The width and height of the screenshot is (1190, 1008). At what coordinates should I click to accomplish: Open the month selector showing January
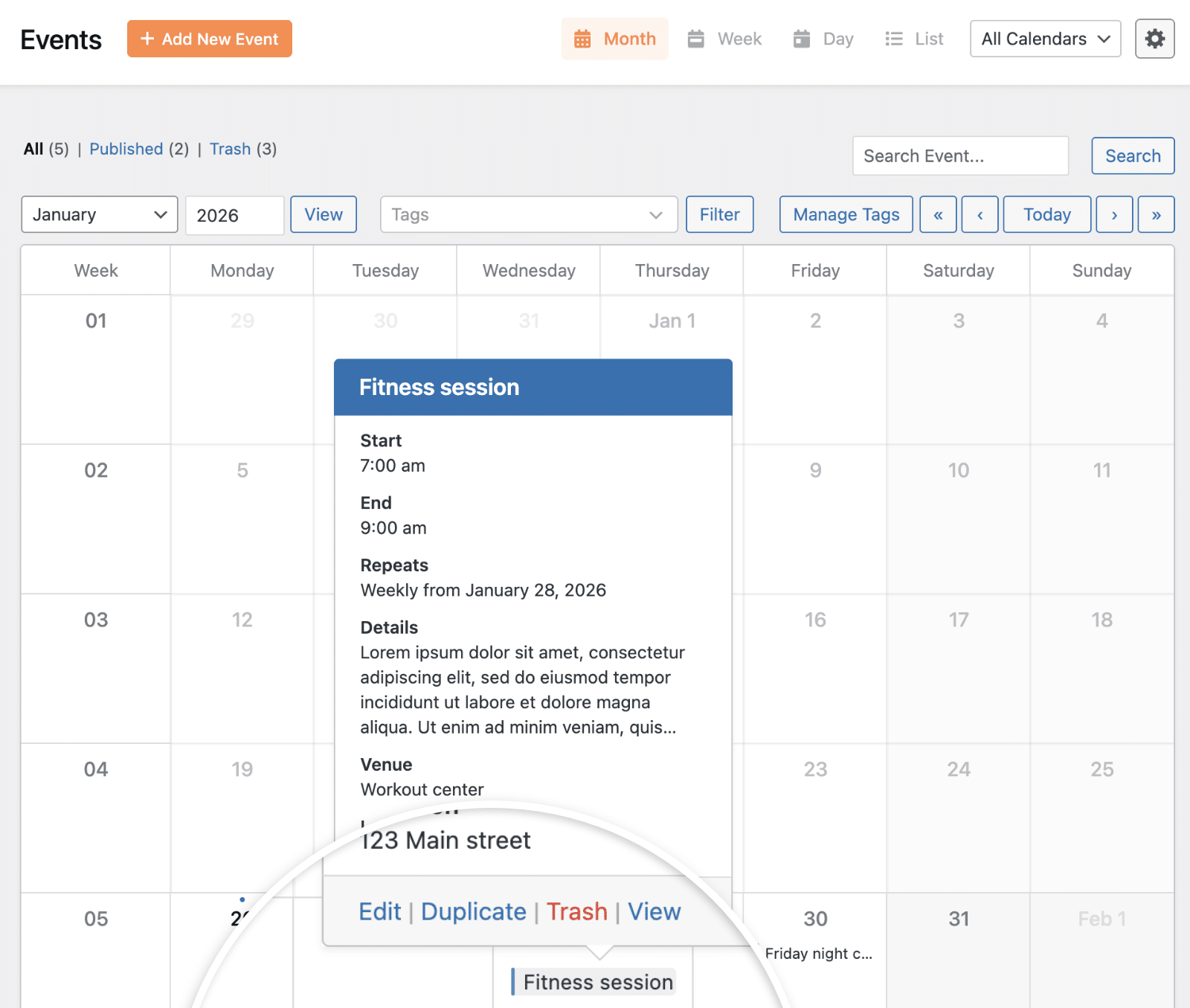pos(99,214)
